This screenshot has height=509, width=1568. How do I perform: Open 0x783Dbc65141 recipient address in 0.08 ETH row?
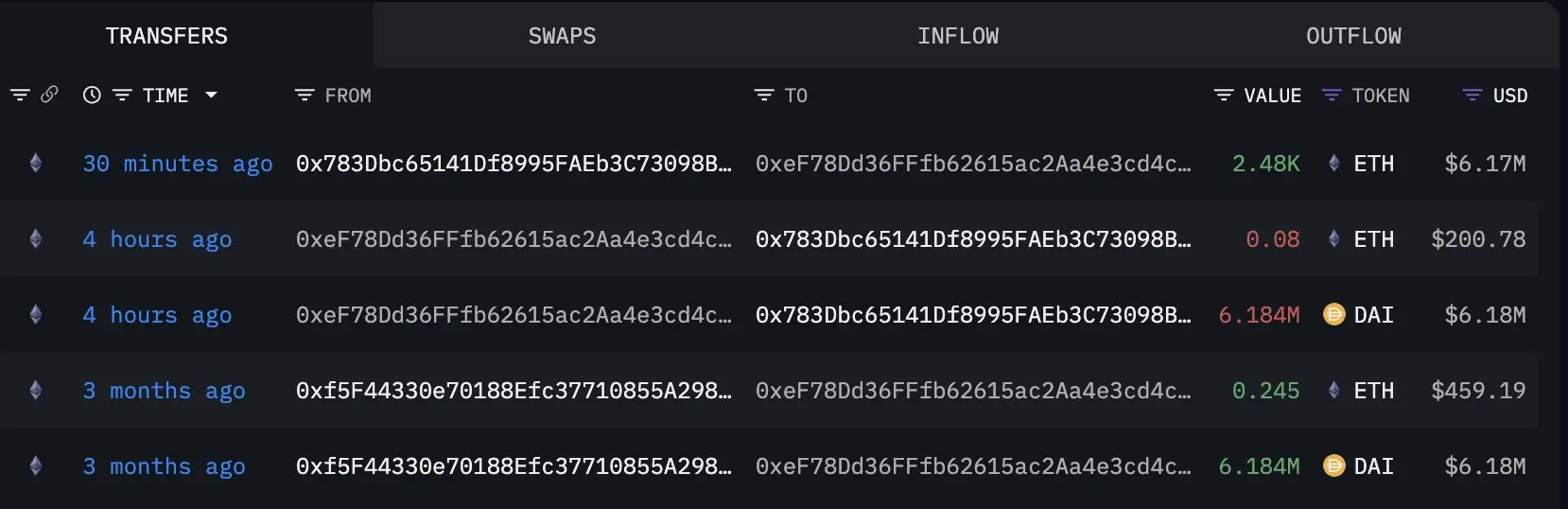[x=973, y=239]
